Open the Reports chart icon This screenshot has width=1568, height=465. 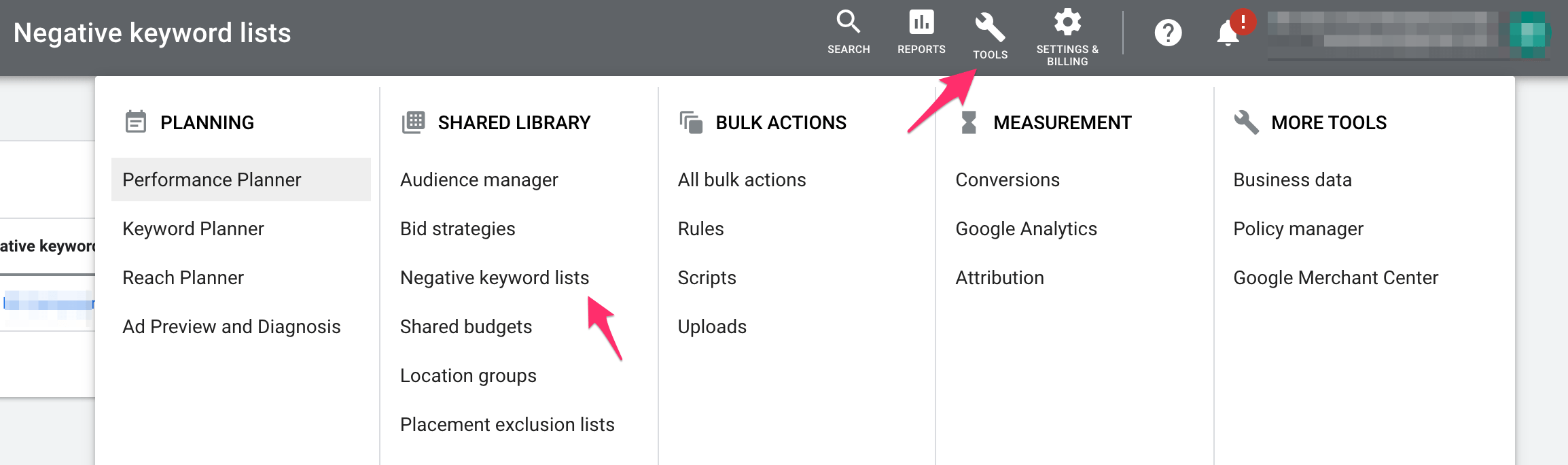pos(921,23)
